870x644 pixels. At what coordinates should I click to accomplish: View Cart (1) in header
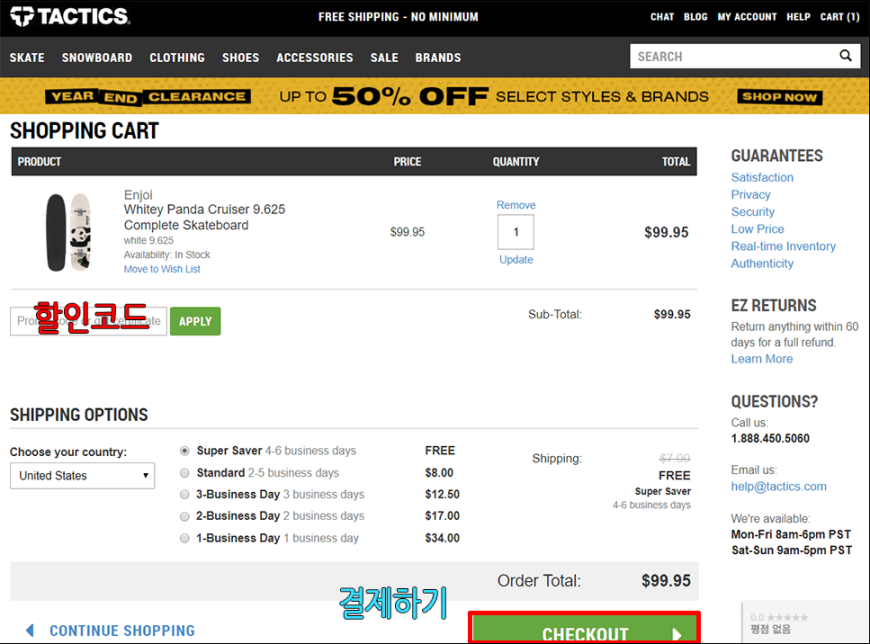pos(839,17)
